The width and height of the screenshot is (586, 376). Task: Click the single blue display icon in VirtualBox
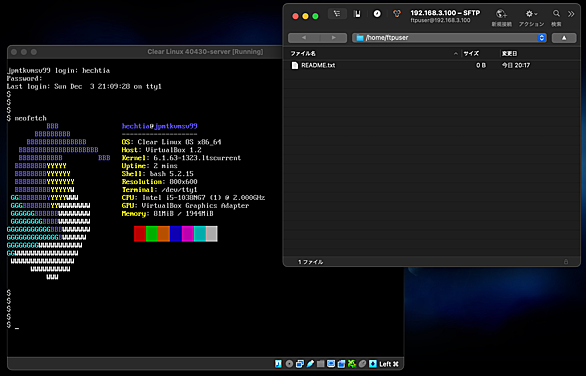click(x=331, y=363)
